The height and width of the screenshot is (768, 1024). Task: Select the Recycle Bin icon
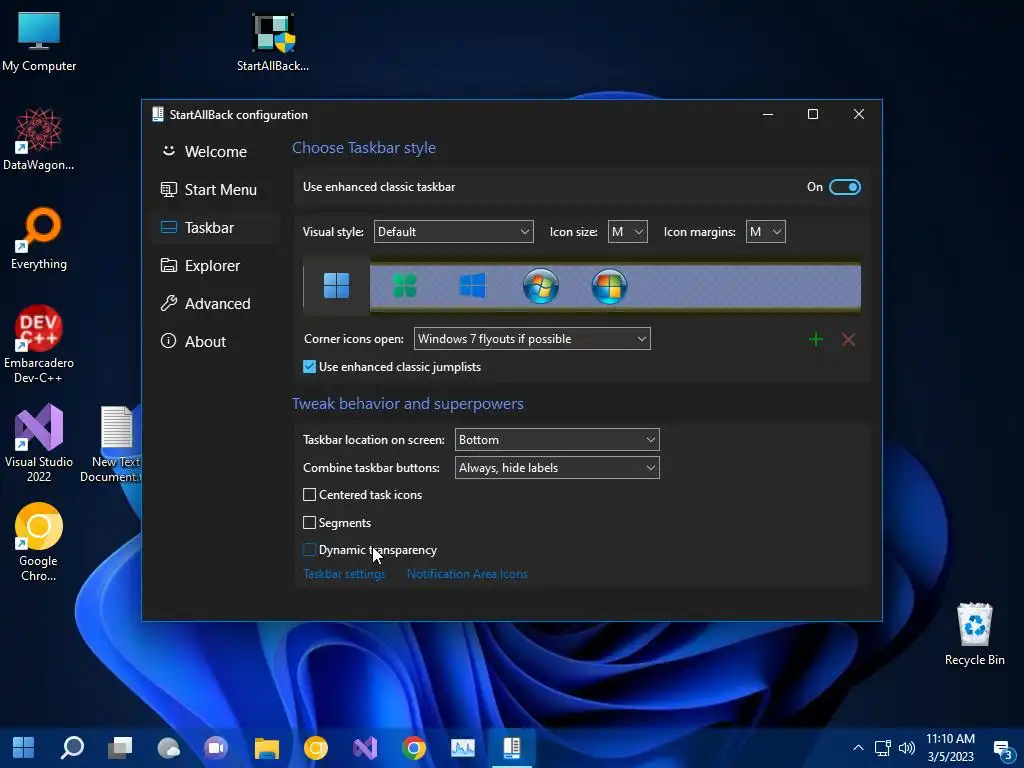[974, 634]
